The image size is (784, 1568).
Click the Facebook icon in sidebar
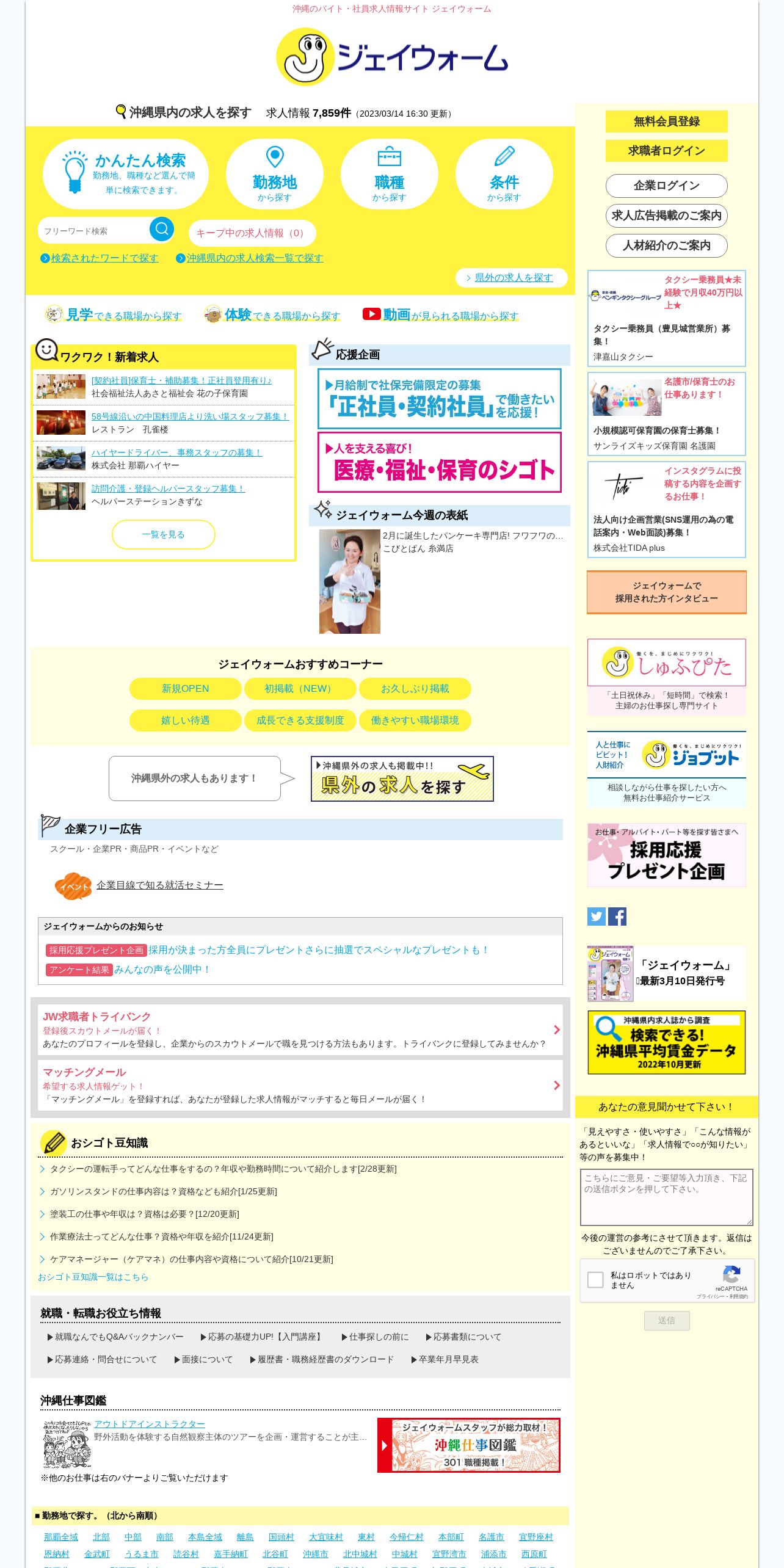[617, 916]
